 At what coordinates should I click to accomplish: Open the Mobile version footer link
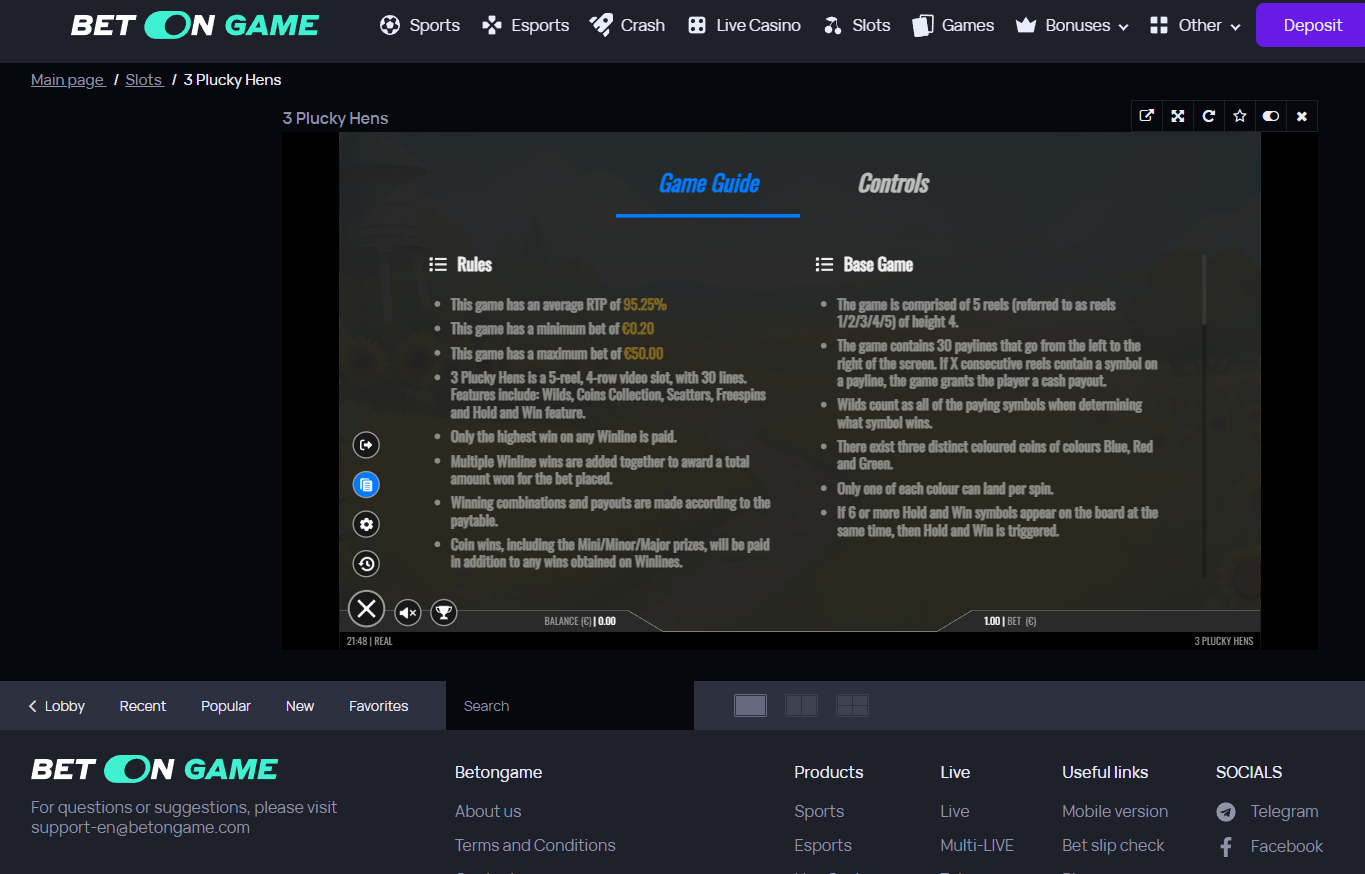point(1115,811)
